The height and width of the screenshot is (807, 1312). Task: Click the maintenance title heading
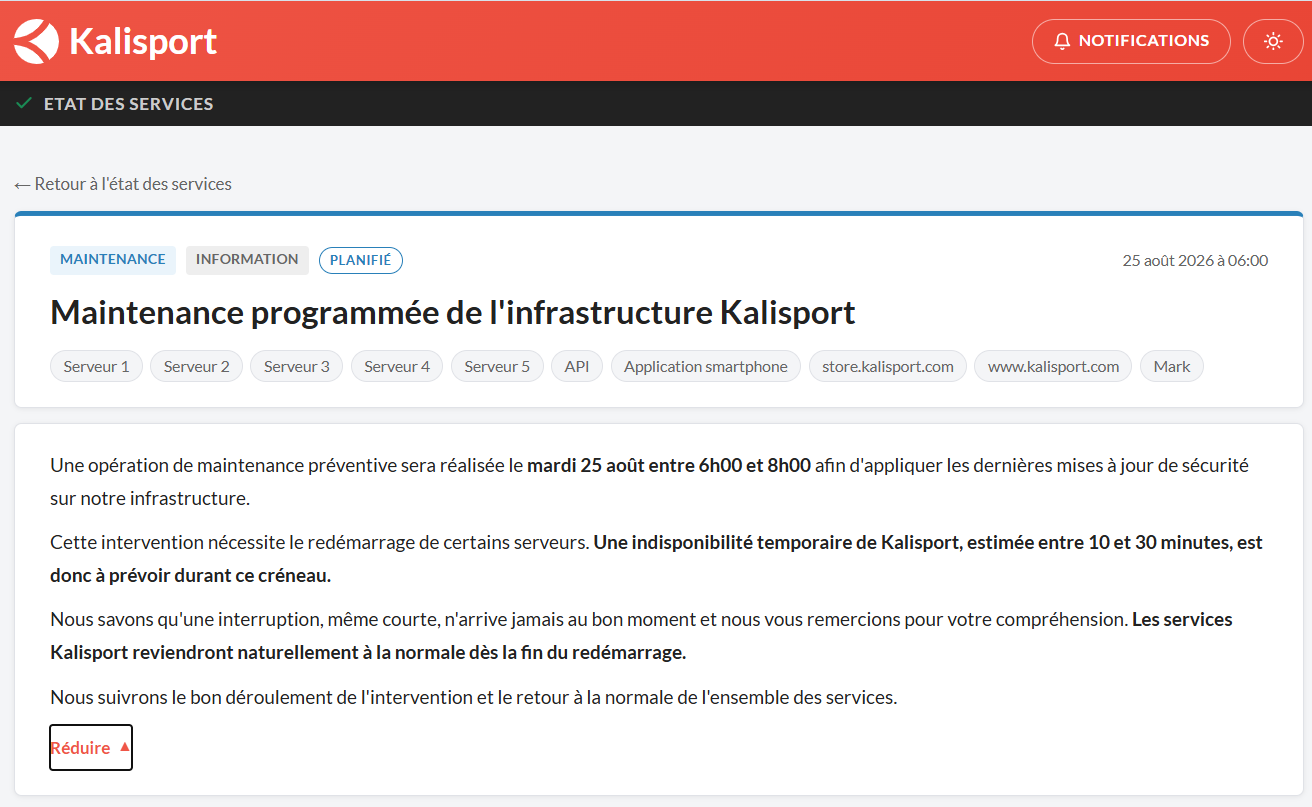click(x=453, y=313)
